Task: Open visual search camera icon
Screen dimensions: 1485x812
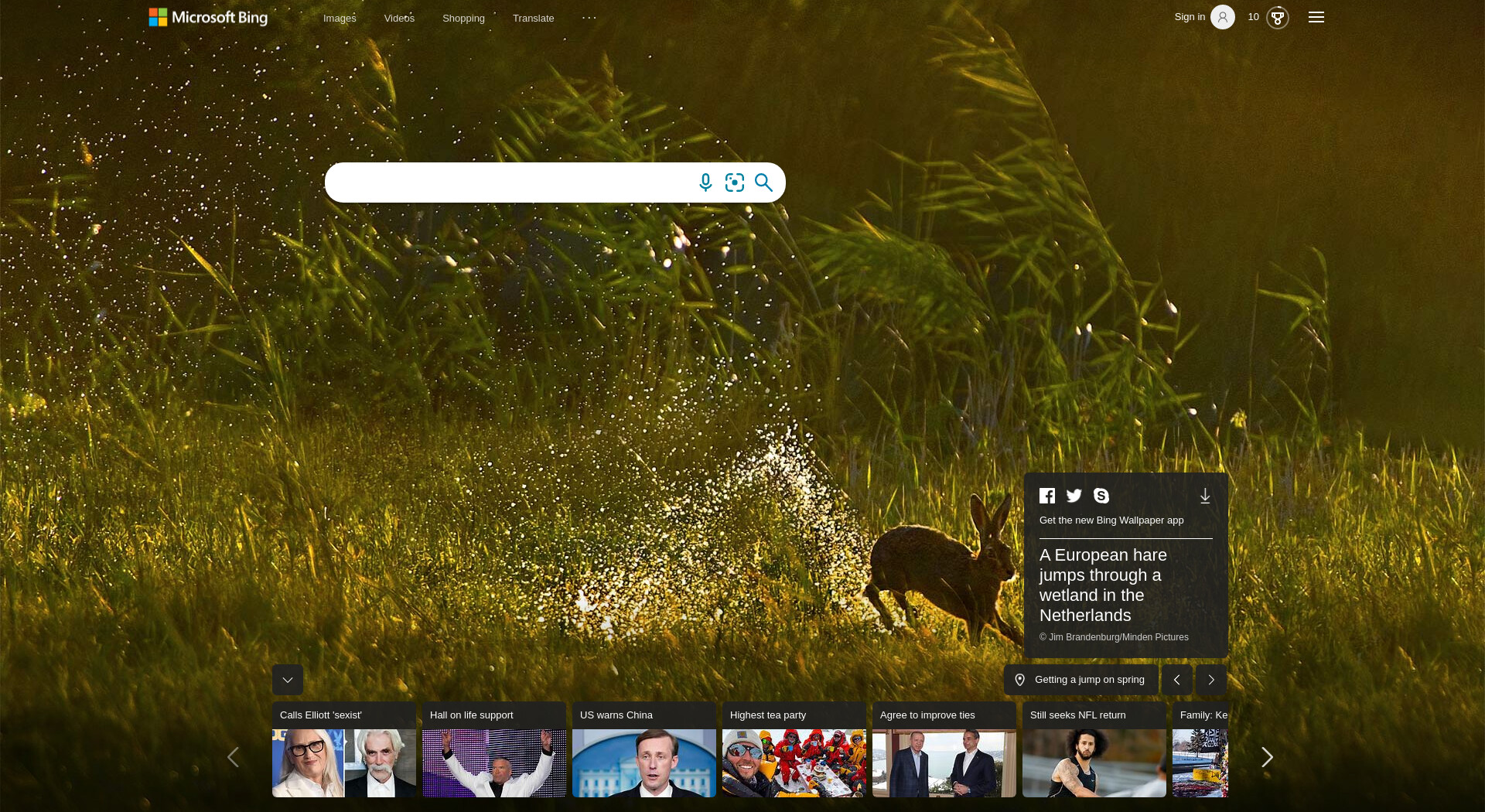Action: coord(735,183)
